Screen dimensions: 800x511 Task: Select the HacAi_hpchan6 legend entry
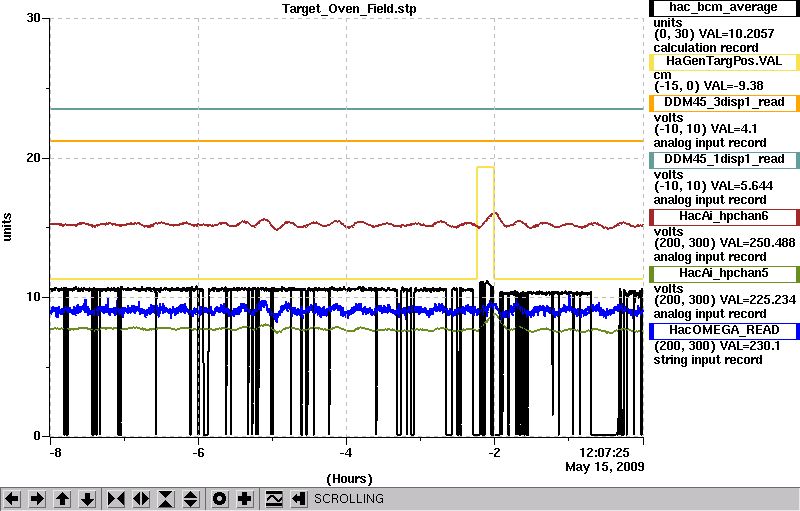tap(724, 217)
